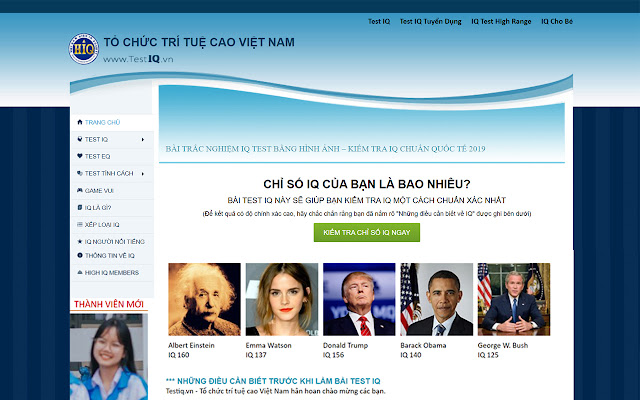Open Test IQ Tuyển Dụng top link
This screenshot has width=640, height=400.
coord(430,22)
